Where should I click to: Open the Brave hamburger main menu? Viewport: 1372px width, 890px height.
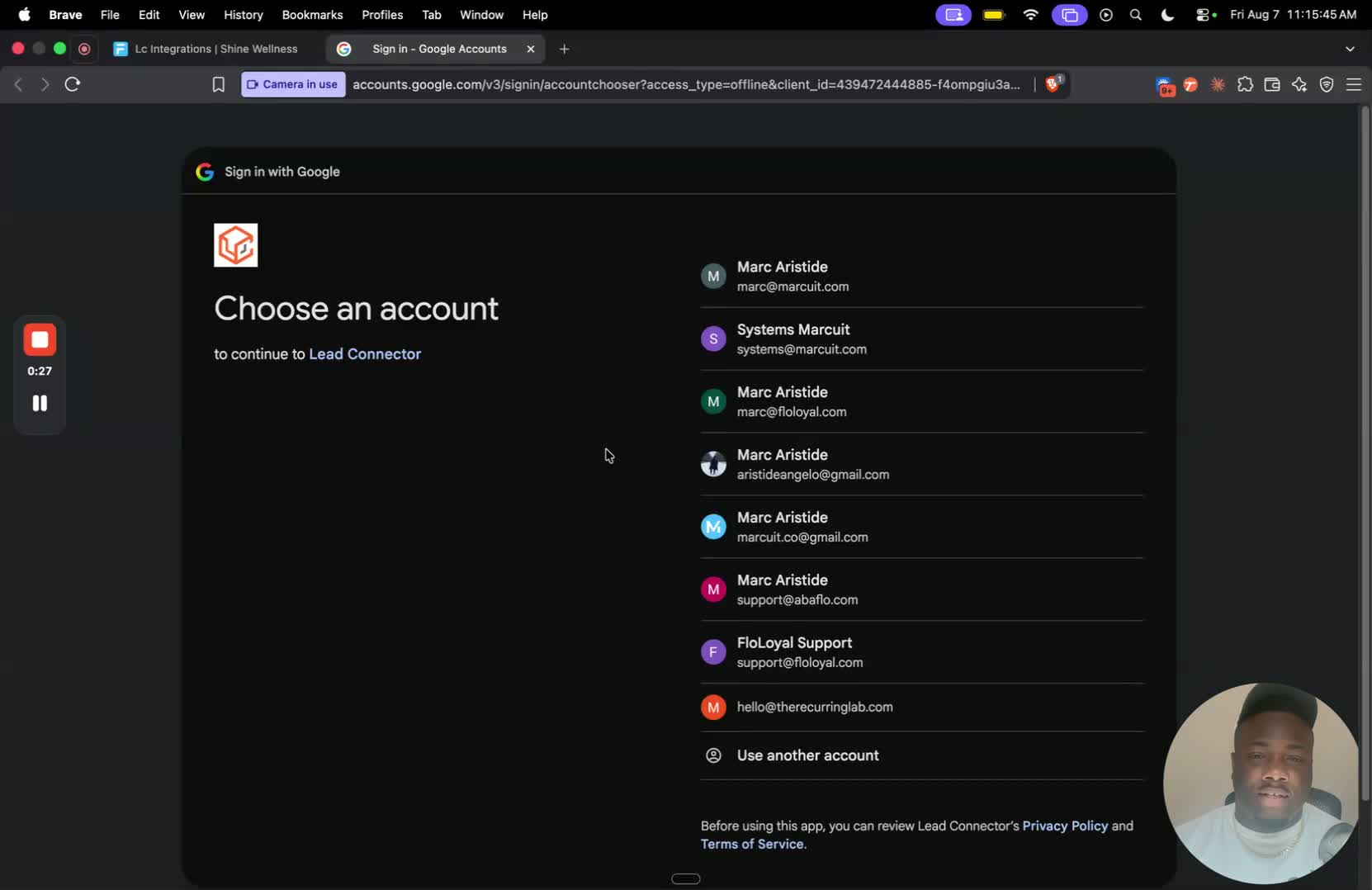1354,84
